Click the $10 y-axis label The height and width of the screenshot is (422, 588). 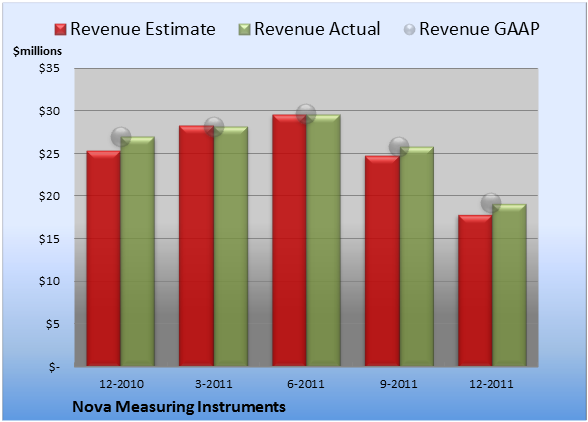pyautogui.click(x=49, y=281)
